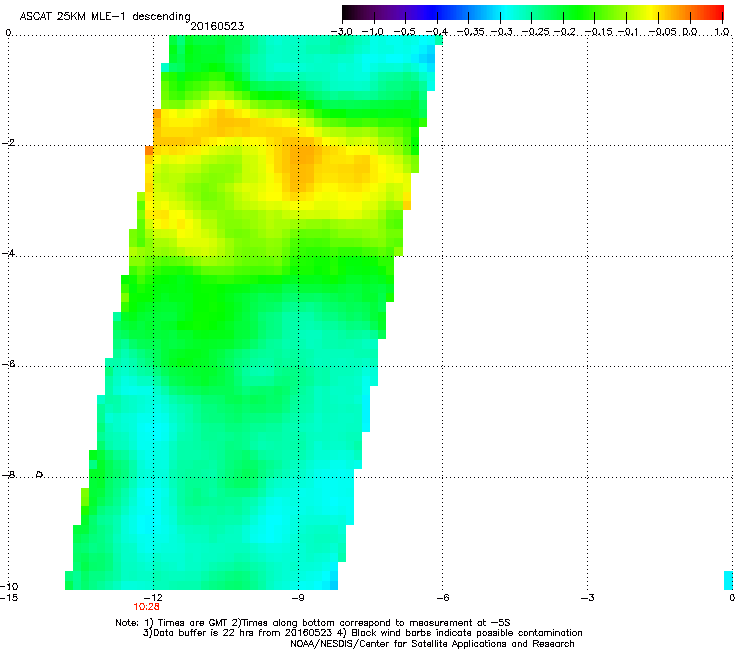Click the color bar label "-0.05"
Image resolution: width=740 pixels, height=650 pixels.
coord(663,32)
